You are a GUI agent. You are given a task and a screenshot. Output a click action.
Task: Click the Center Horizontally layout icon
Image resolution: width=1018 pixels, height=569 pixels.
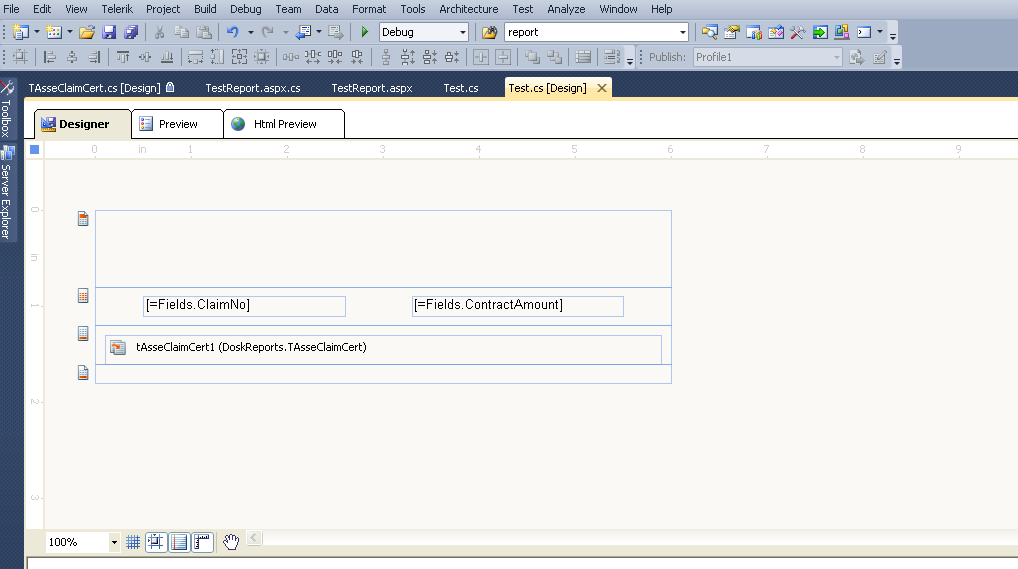(x=481, y=57)
